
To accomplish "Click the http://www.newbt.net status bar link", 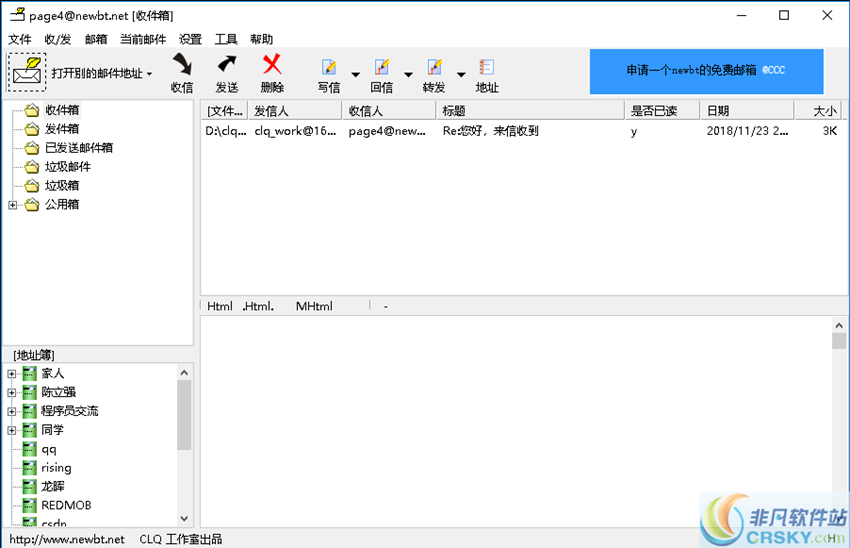I will point(67,539).
